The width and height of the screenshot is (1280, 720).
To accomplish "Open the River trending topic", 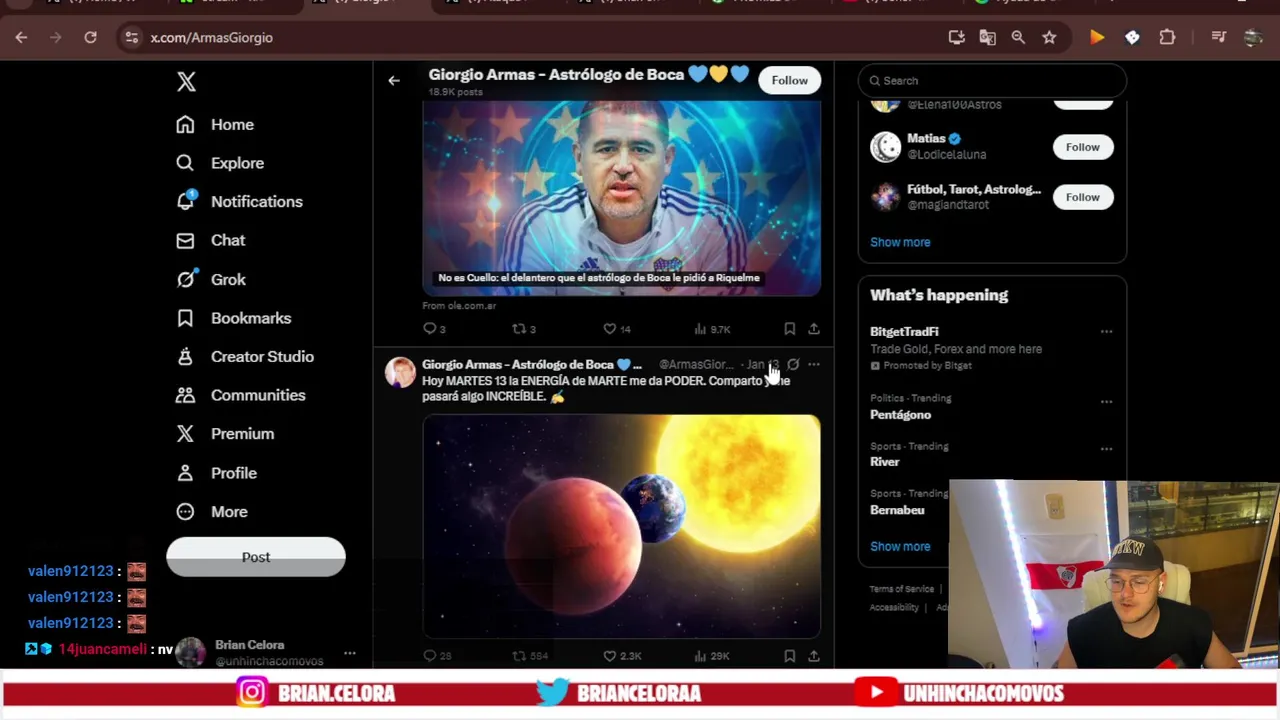I will pos(884,462).
